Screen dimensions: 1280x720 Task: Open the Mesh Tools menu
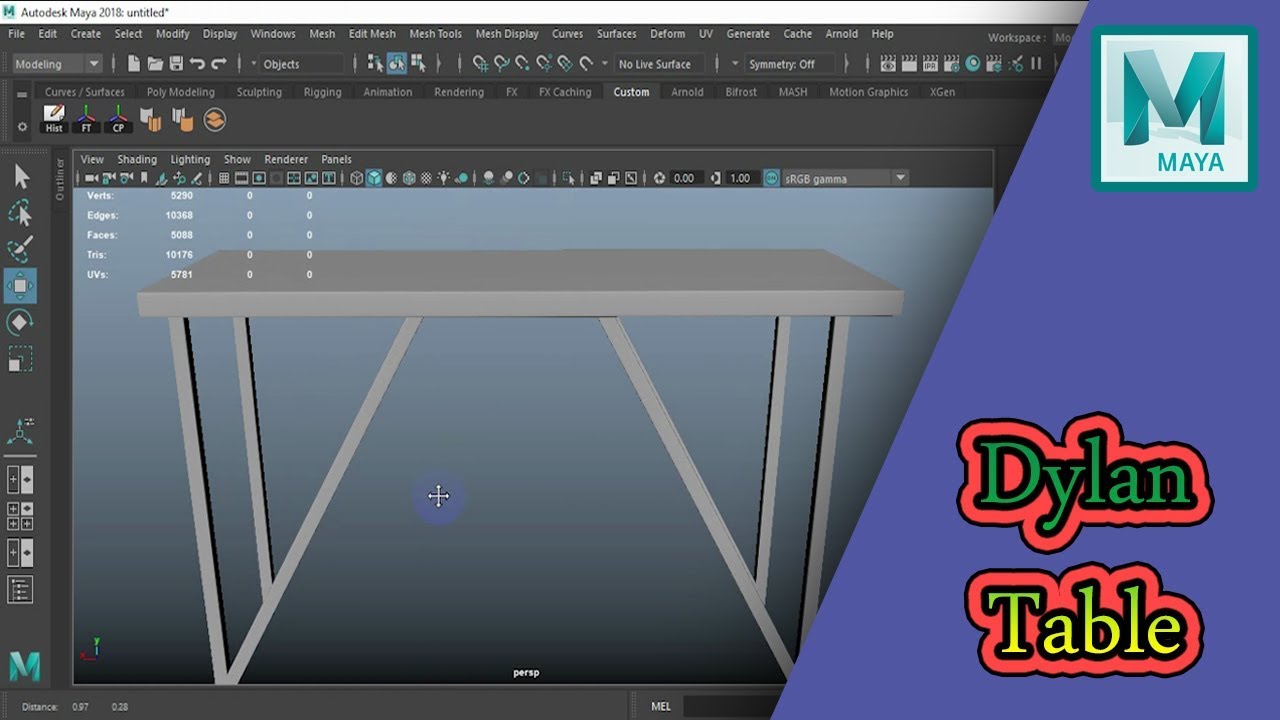click(x=435, y=34)
